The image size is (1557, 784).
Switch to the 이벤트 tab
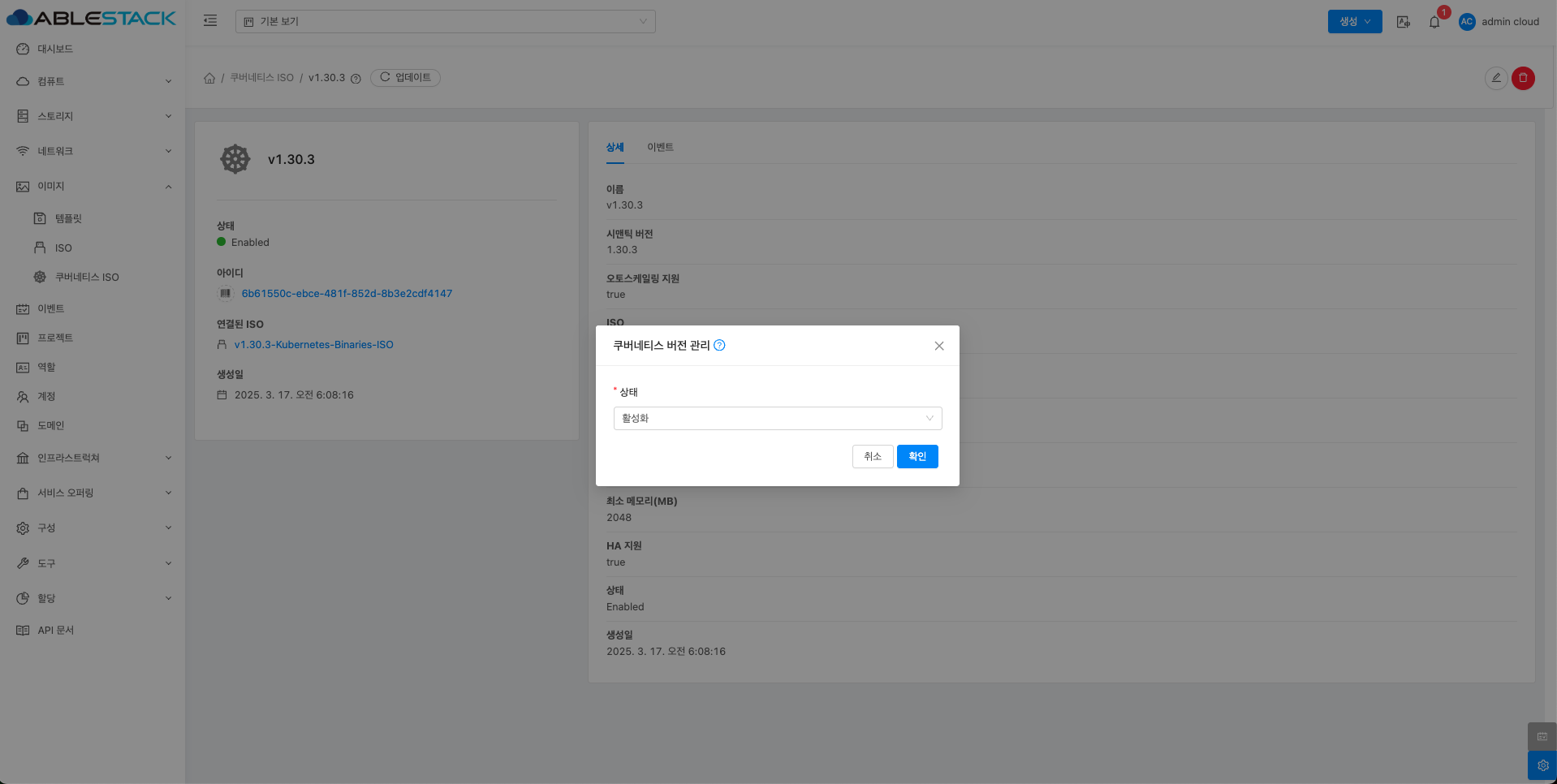[660, 147]
